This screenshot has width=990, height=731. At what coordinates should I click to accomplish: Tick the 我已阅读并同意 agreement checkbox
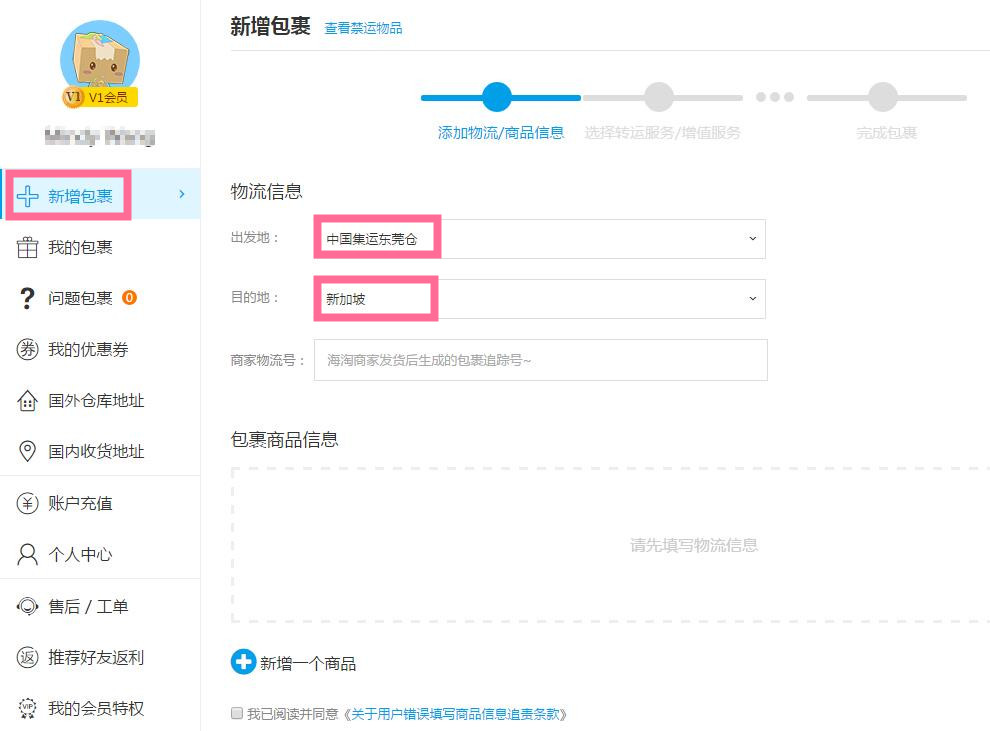click(x=237, y=714)
